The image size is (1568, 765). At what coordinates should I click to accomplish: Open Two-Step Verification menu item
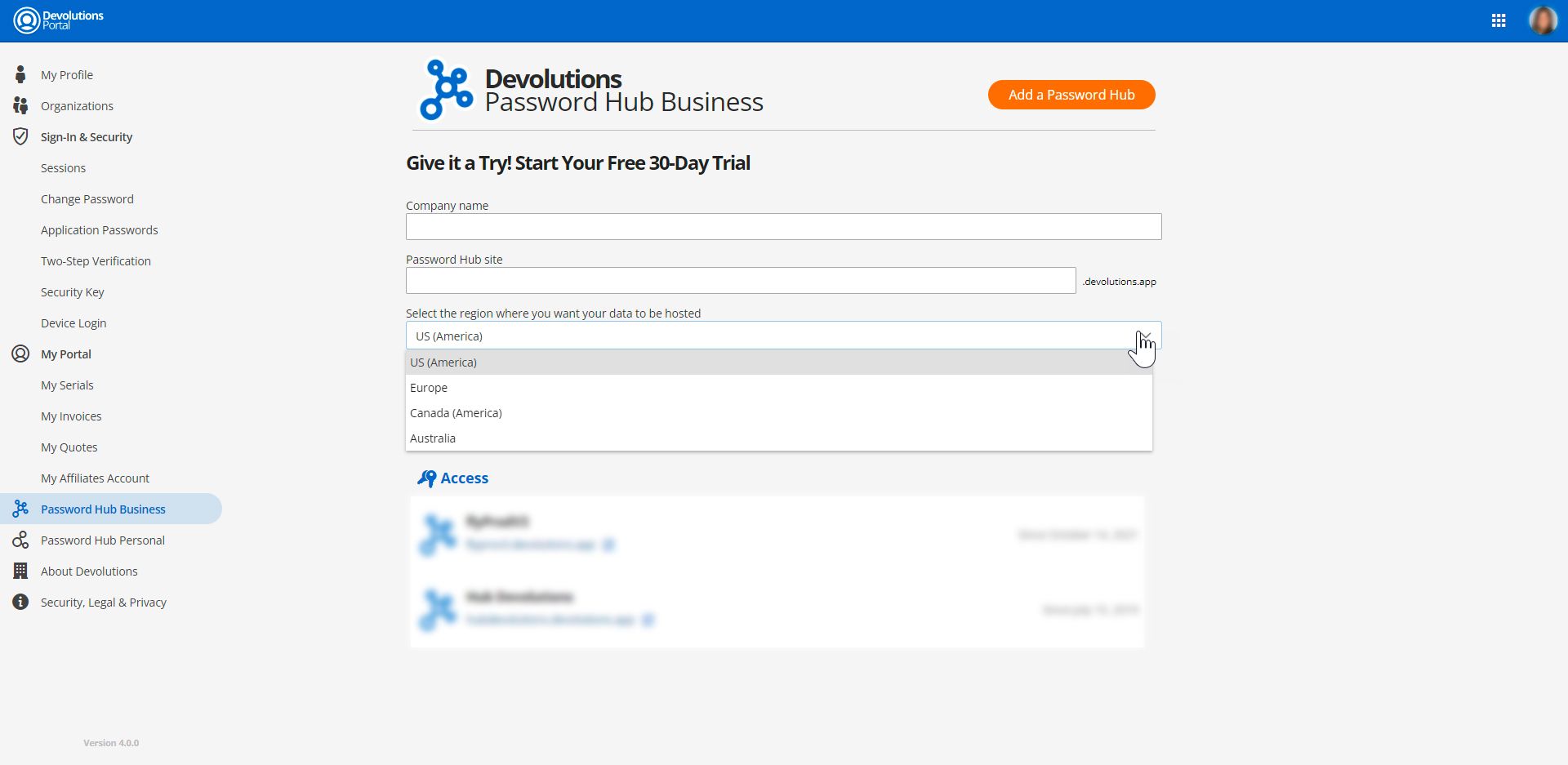tap(96, 261)
